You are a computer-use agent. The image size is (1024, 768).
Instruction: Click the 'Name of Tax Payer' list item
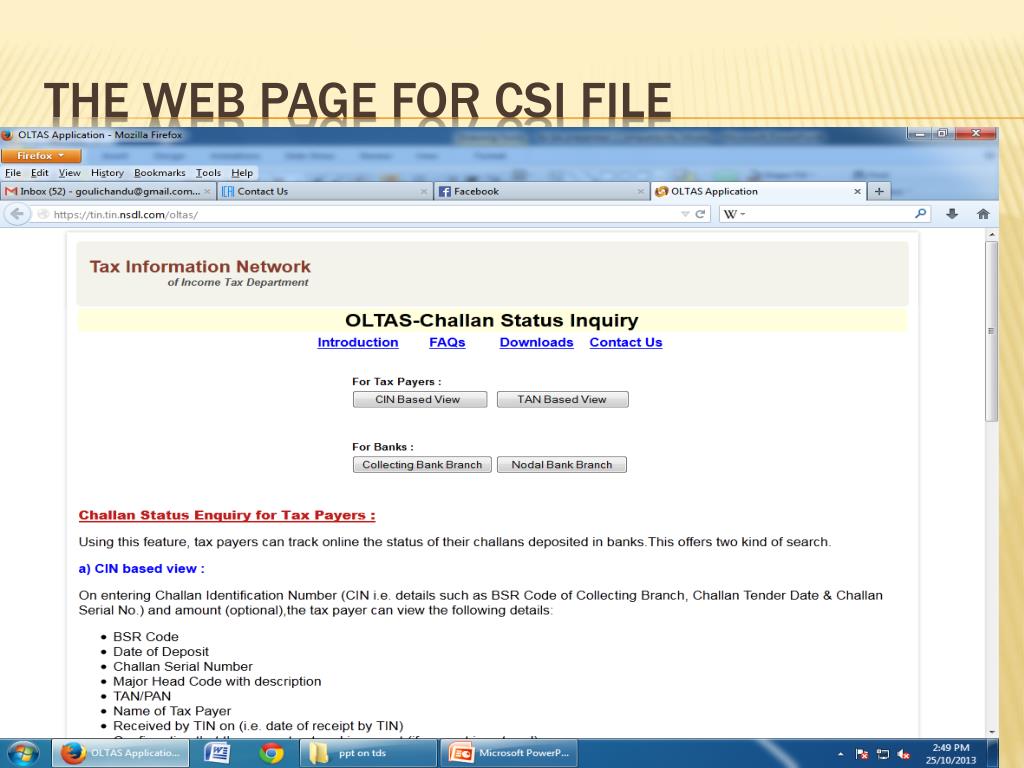pos(172,711)
